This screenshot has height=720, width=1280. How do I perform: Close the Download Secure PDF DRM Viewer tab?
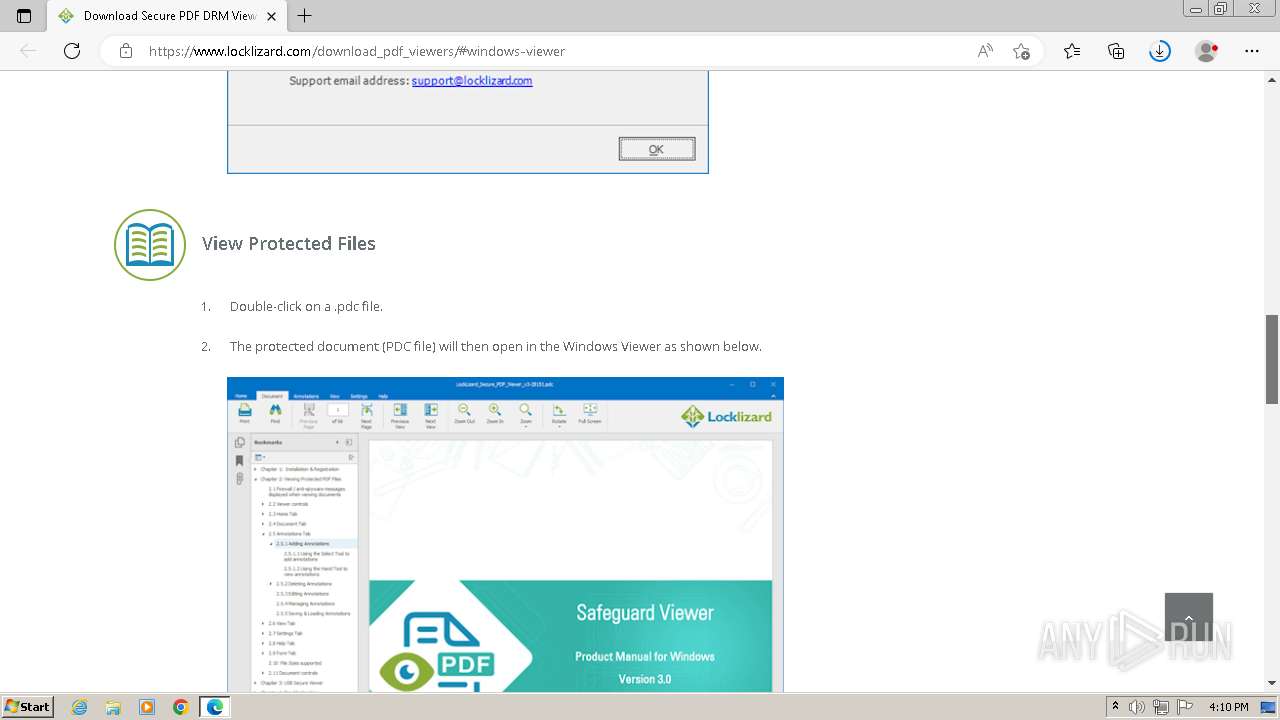[272, 16]
